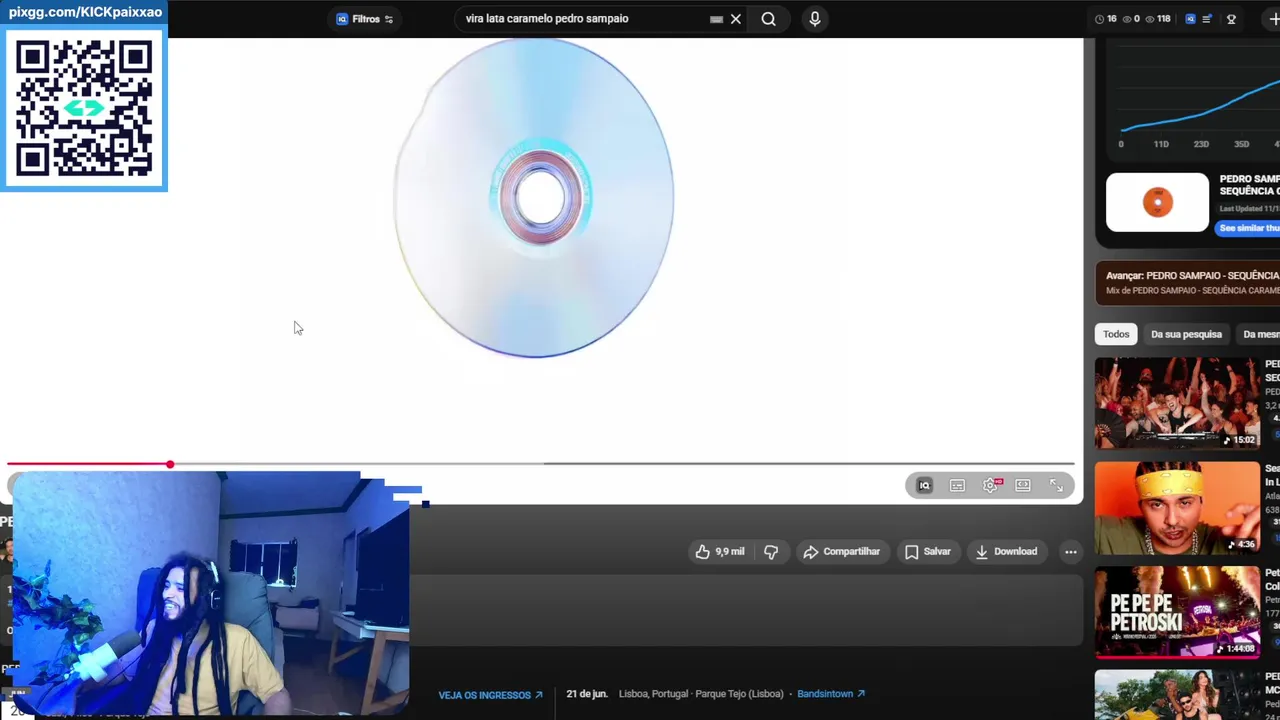Click the magnifier search button
Viewport: 1280px width, 720px height.
point(768,19)
